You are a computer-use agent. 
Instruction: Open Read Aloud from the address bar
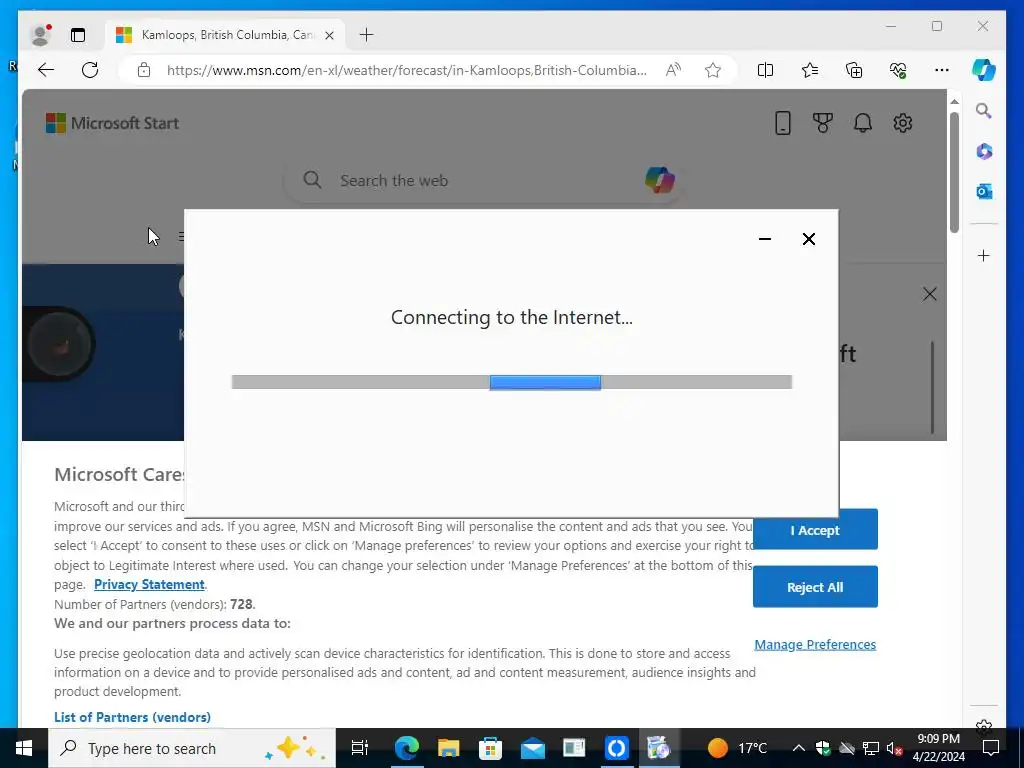pyautogui.click(x=673, y=70)
